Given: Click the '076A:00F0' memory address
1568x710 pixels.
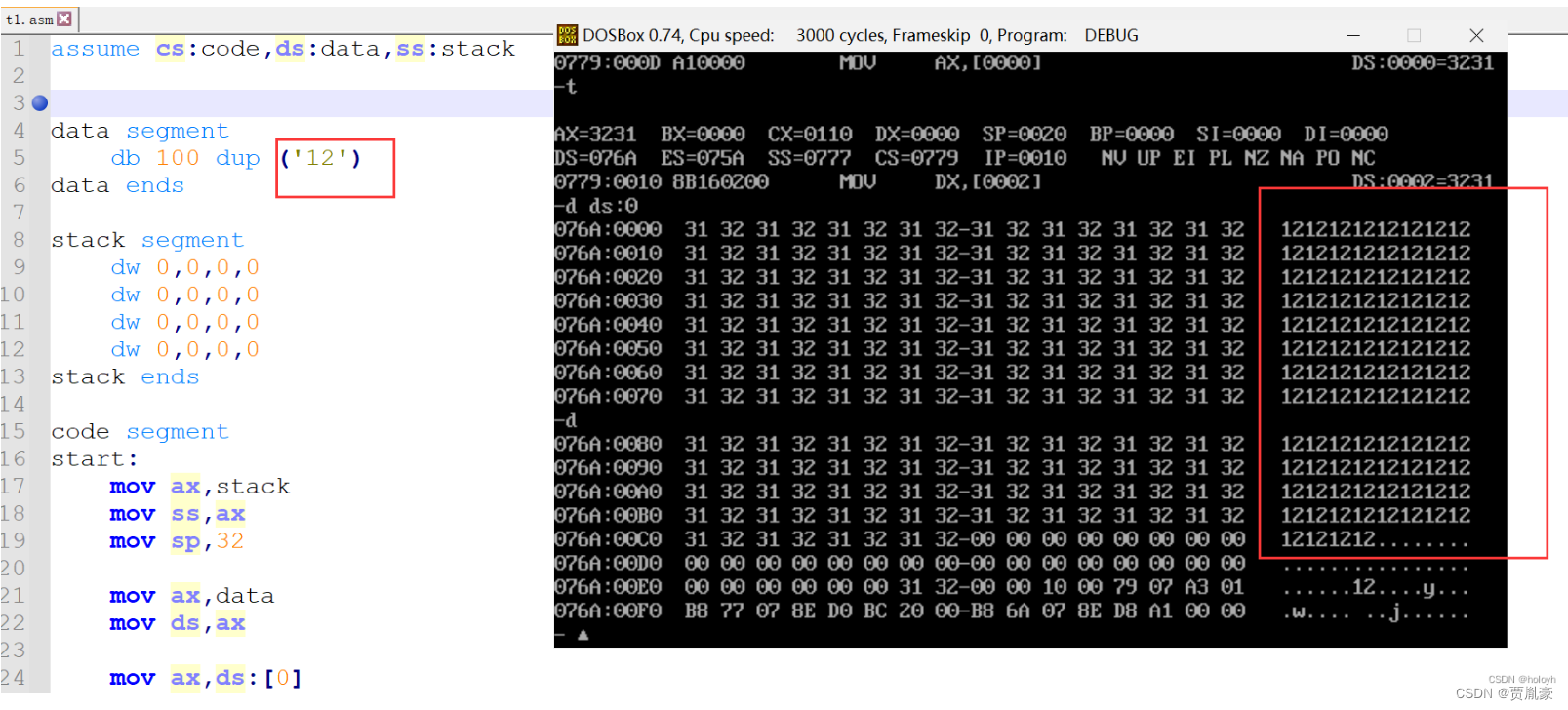Looking at the screenshot, I should (608, 612).
